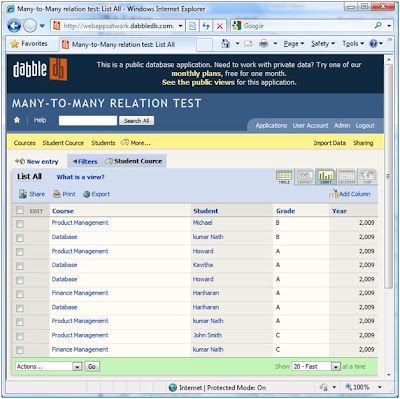Click the Logout link
This screenshot has width=400, height=399.
[365, 126]
